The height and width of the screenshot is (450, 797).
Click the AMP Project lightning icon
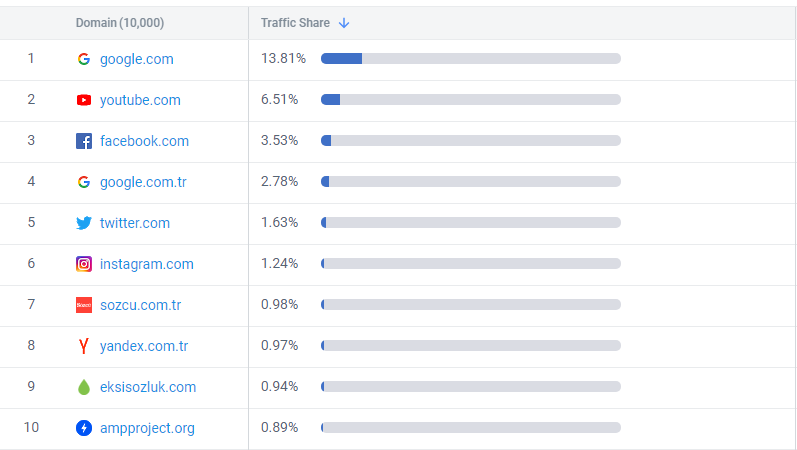(x=84, y=428)
